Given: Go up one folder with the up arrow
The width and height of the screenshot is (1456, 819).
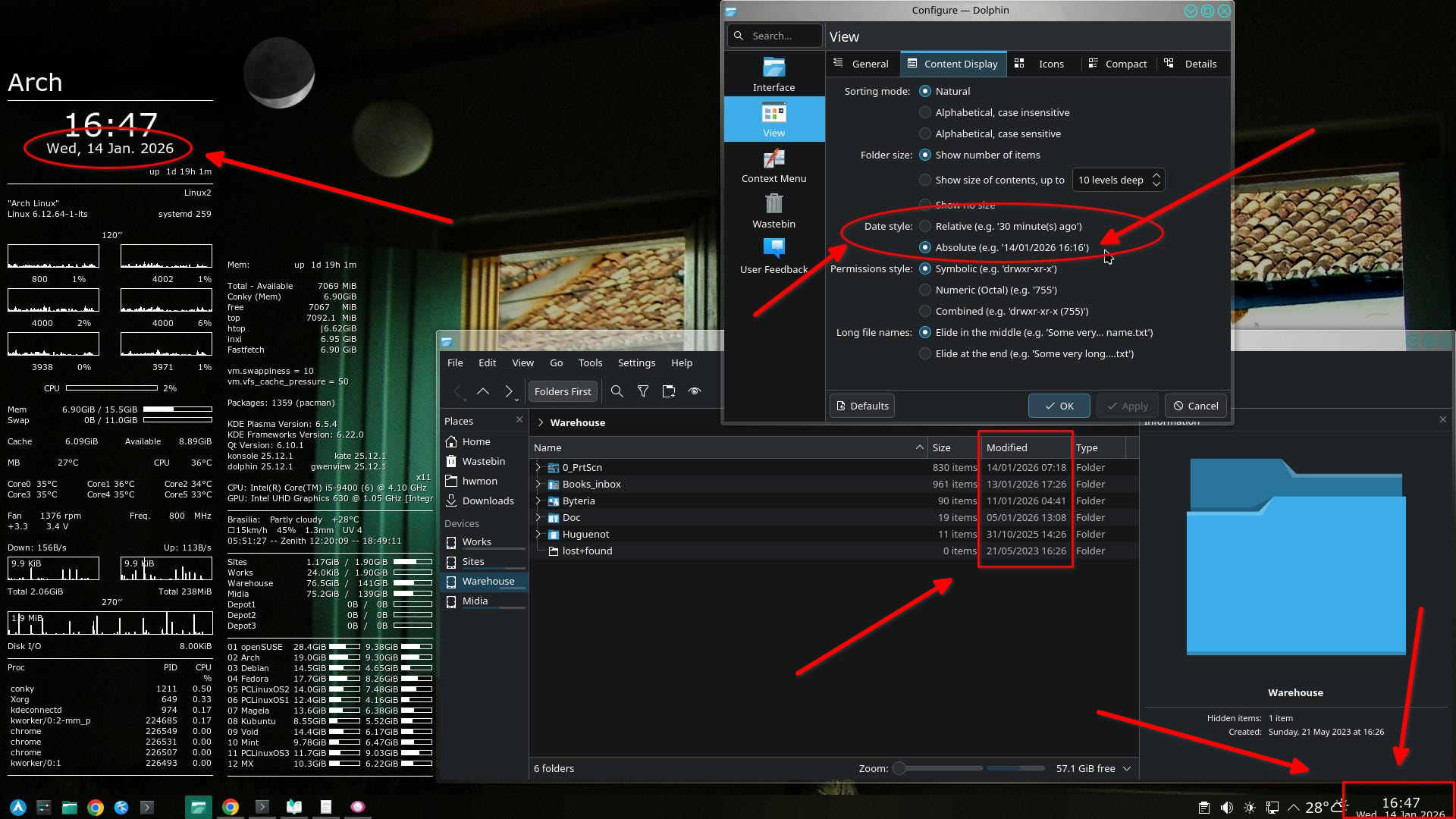Looking at the screenshot, I should pyautogui.click(x=483, y=391).
